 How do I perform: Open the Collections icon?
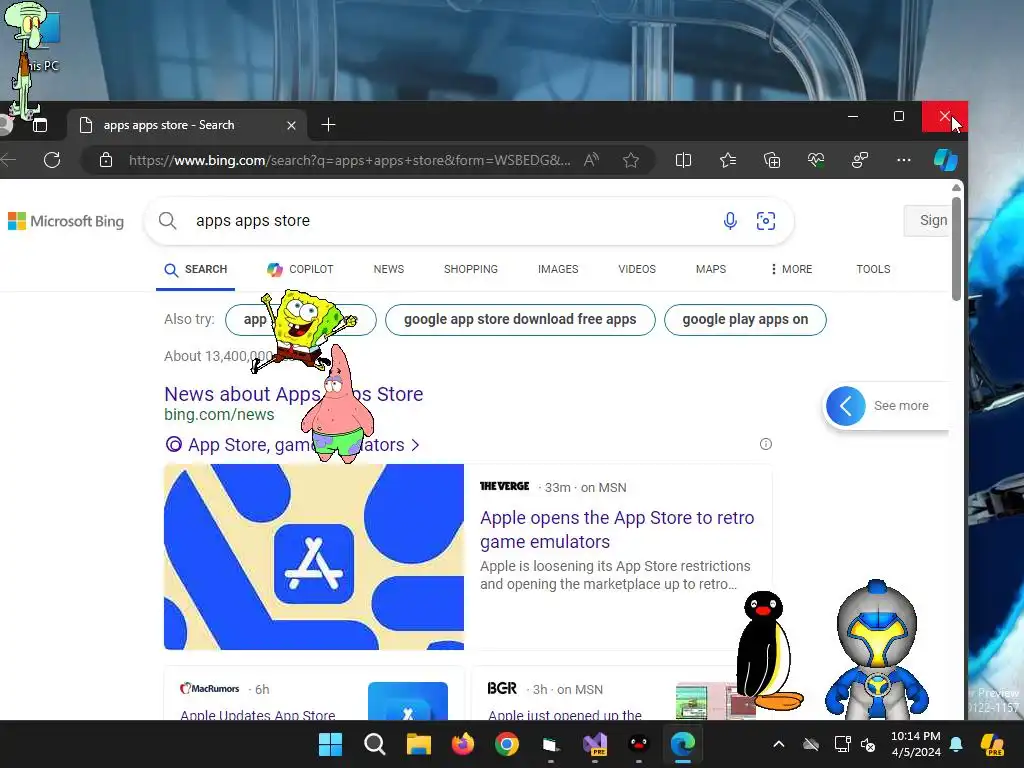click(x=772, y=160)
